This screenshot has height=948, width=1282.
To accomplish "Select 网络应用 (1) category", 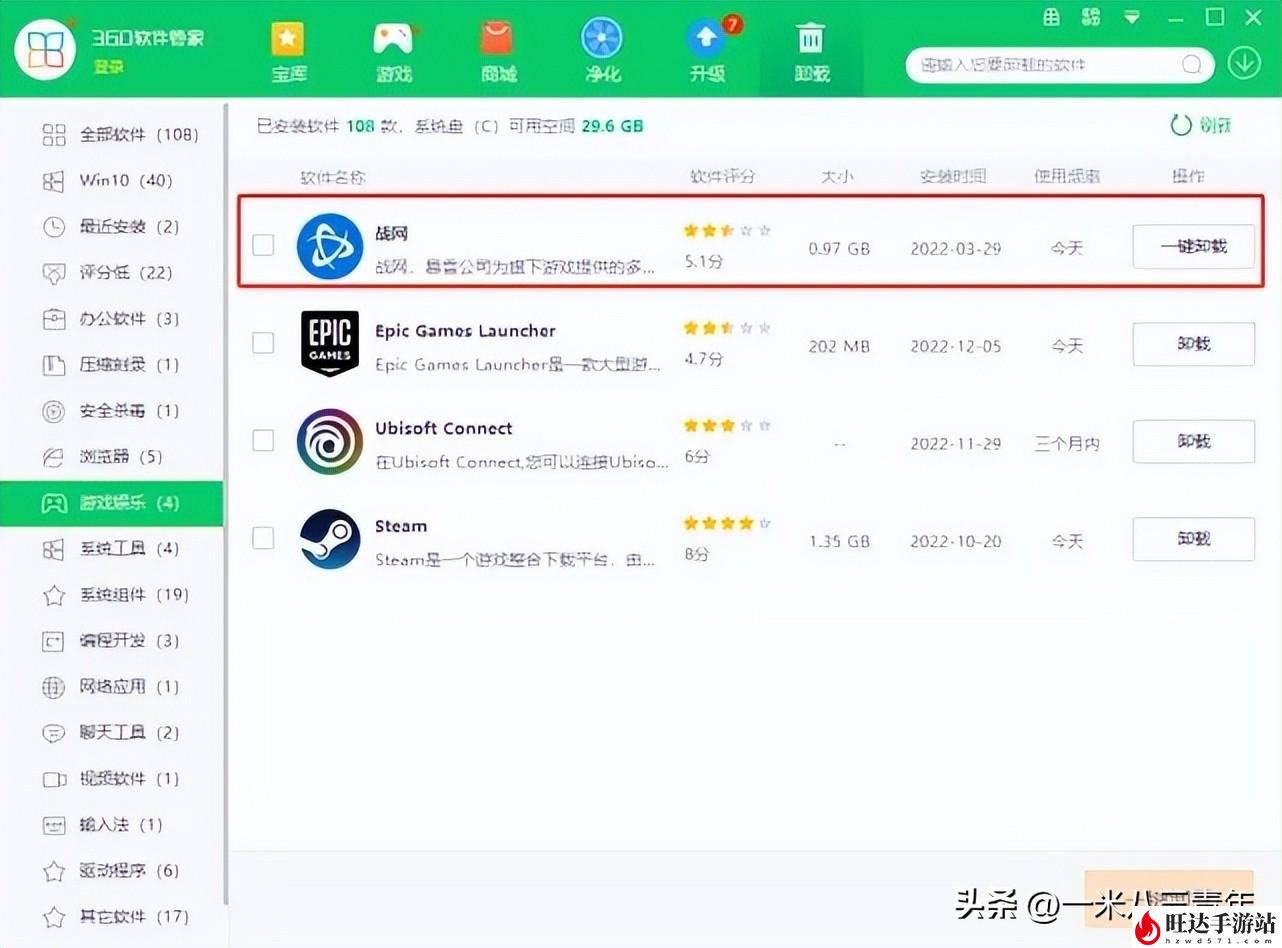I will tap(112, 687).
